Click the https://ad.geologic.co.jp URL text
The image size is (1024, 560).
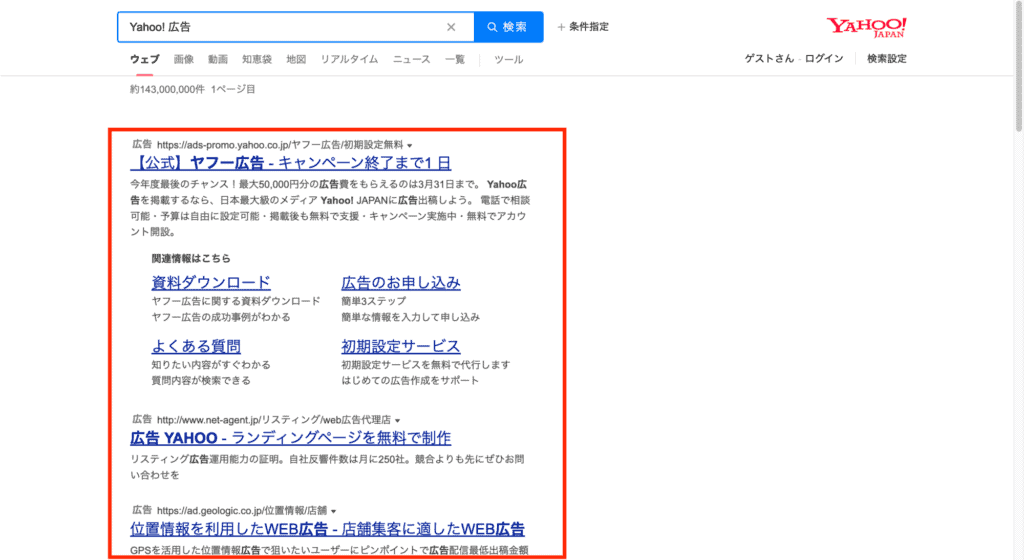(x=242, y=510)
